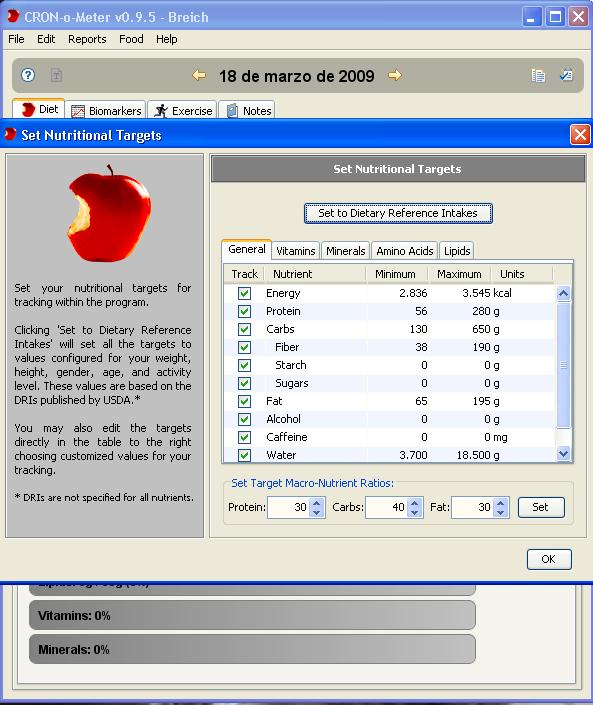Advance to next day with right arrow
This screenshot has width=593, height=705.
point(395,75)
